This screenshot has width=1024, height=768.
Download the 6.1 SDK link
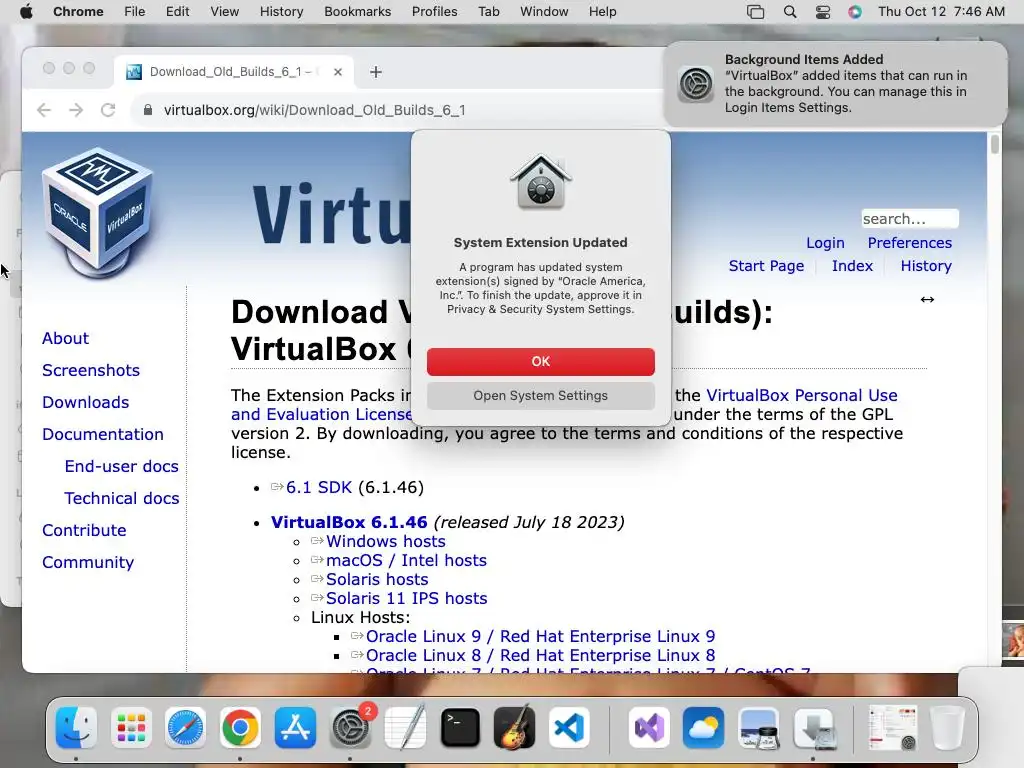click(319, 487)
